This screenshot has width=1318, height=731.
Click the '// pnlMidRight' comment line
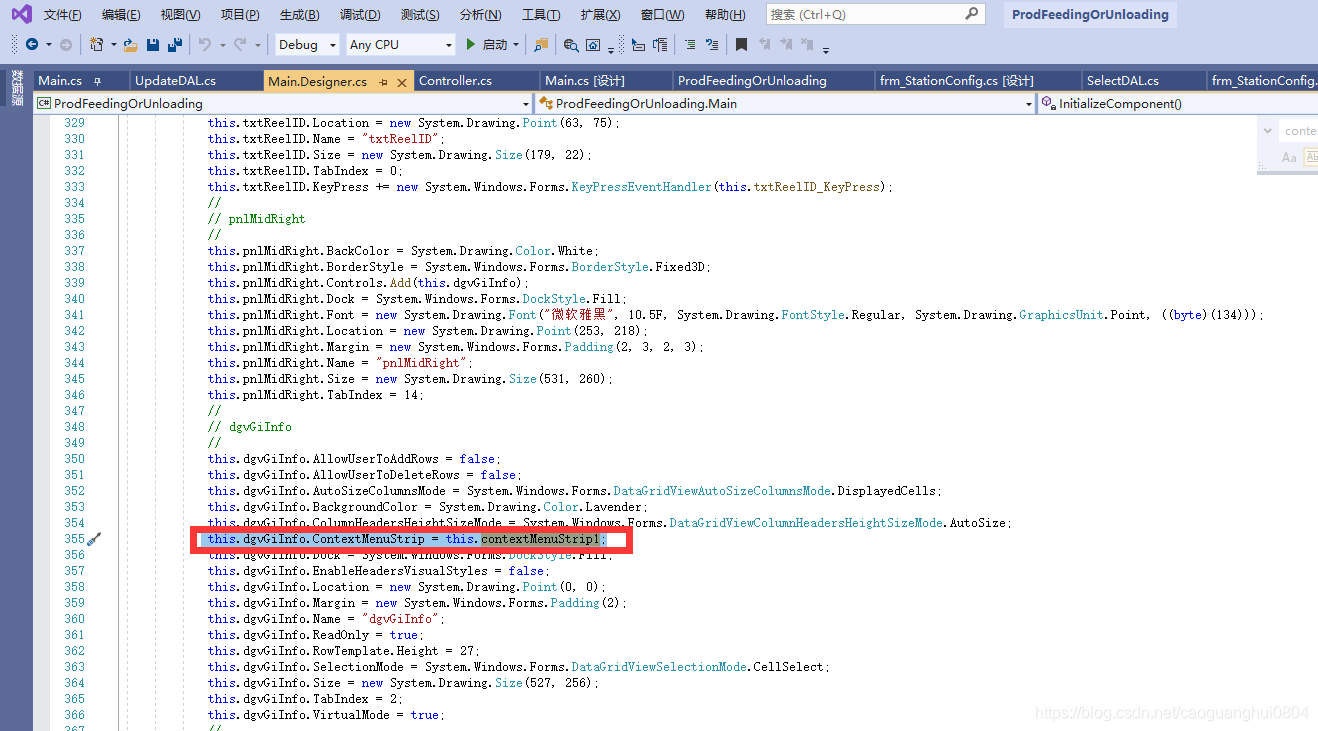[256, 219]
